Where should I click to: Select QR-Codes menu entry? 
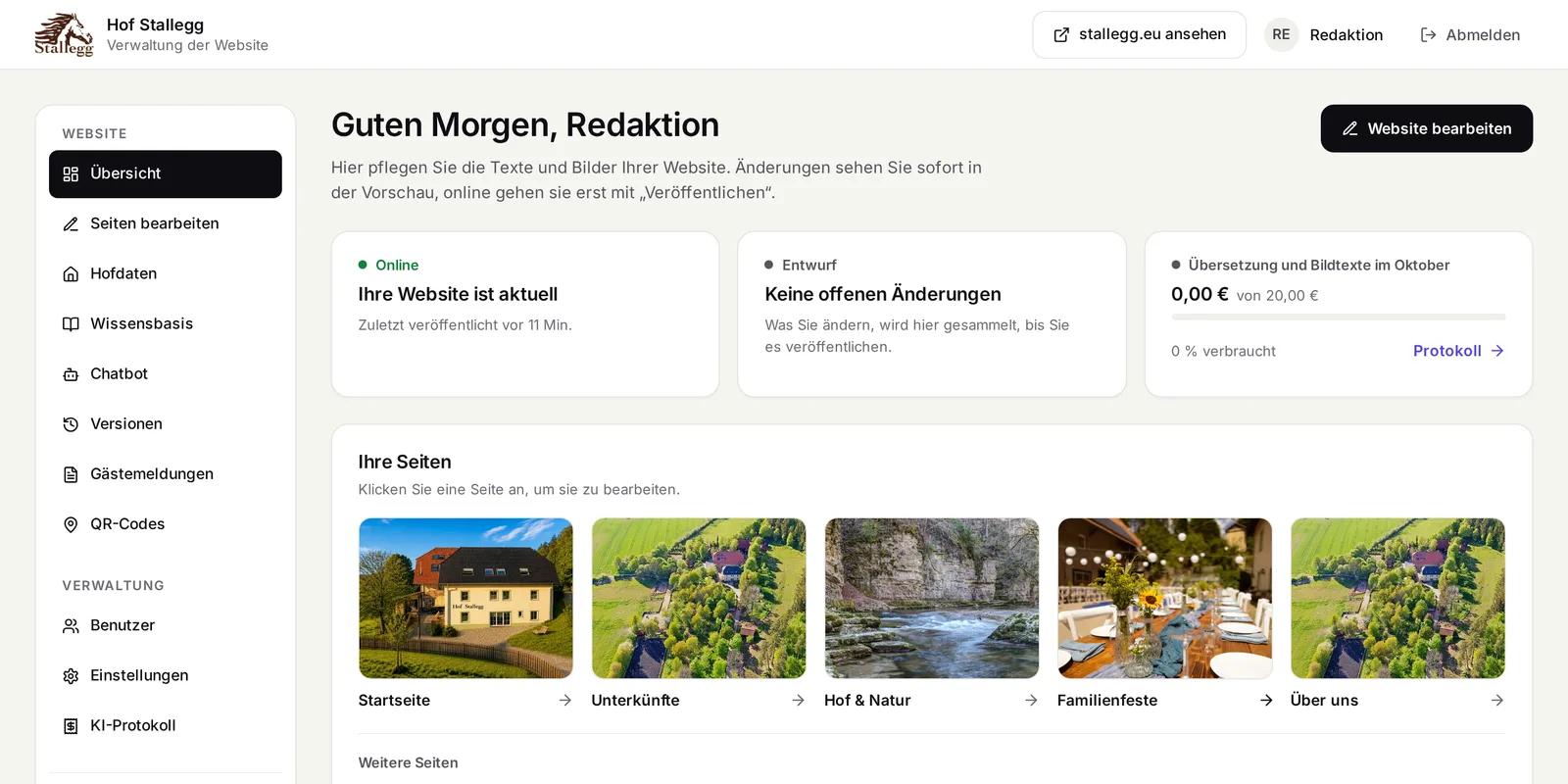[166, 523]
